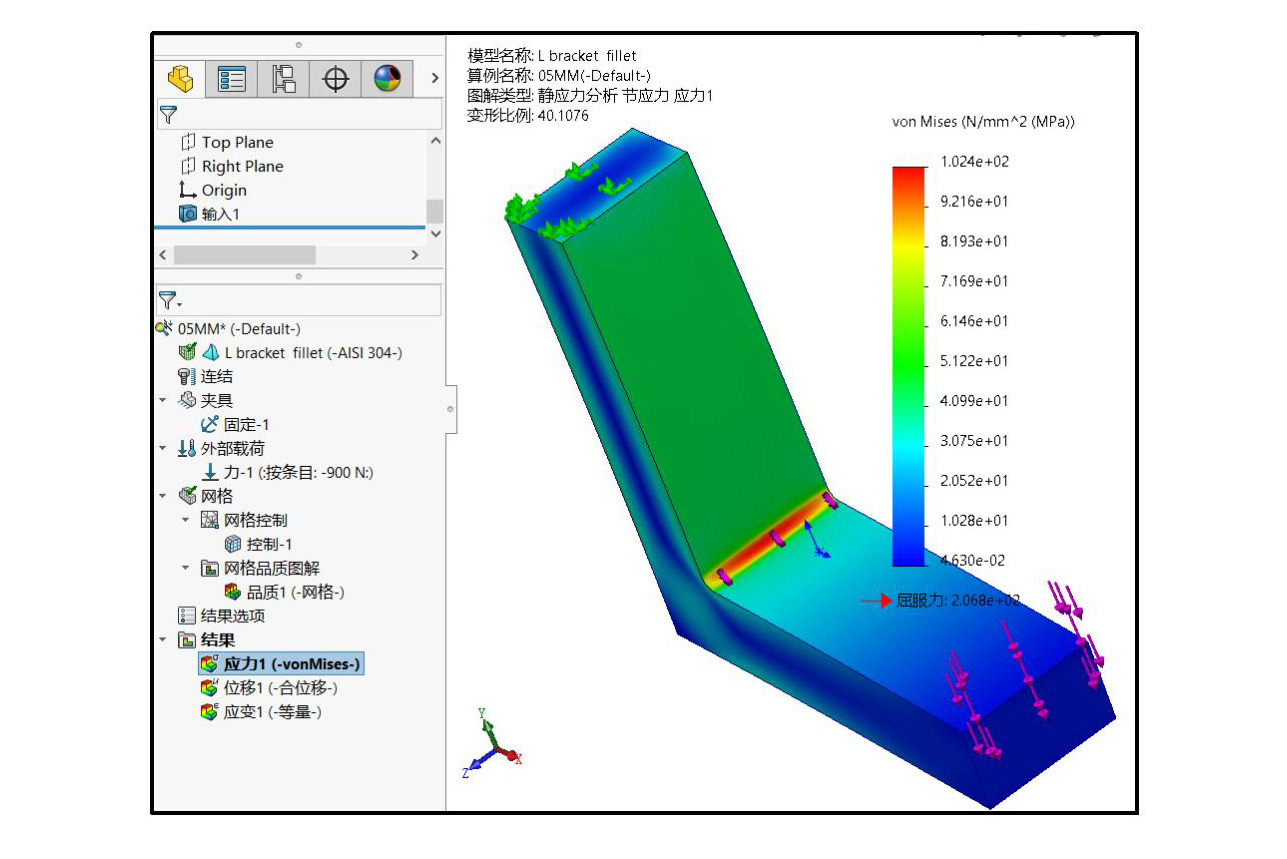Collapse the 外部载荷 external loads folder
The height and width of the screenshot is (859, 1287).
tap(163, 448)
